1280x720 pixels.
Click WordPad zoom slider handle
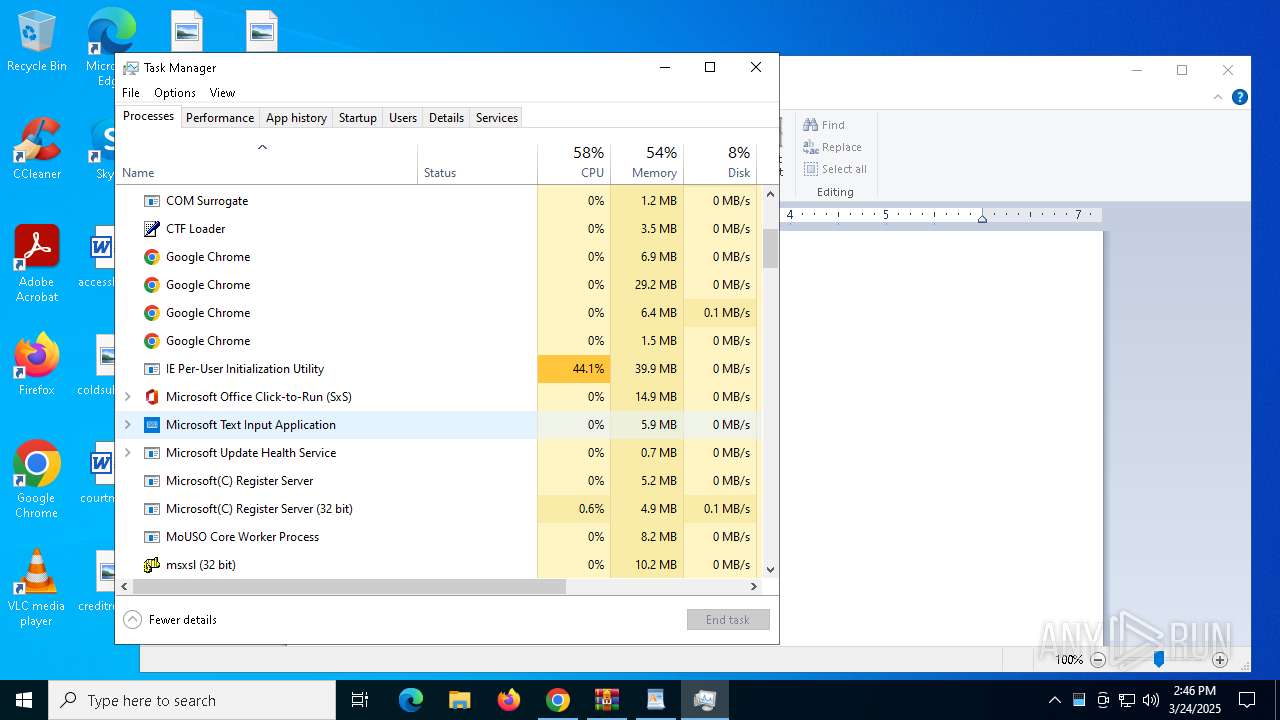coord(1159,660)
